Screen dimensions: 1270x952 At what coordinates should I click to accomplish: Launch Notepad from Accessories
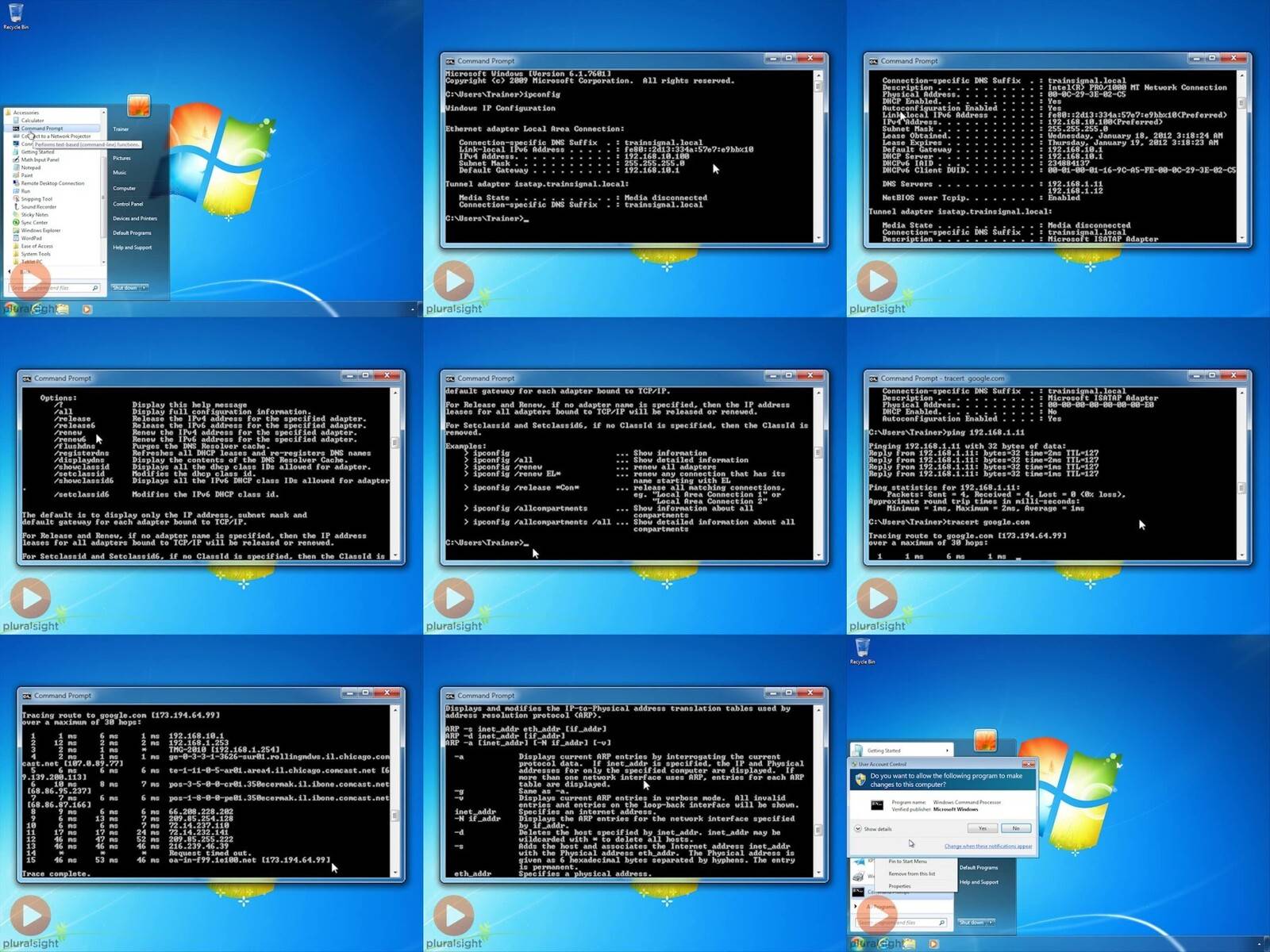click(x=30, y=167)
